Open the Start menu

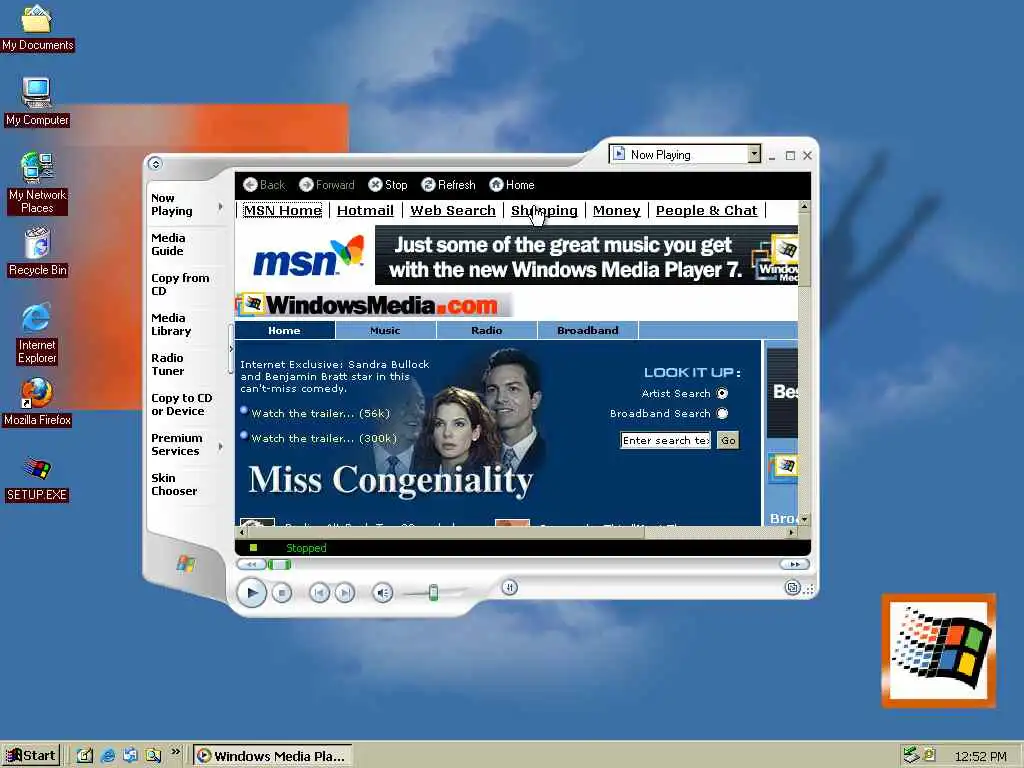point(31,756)
